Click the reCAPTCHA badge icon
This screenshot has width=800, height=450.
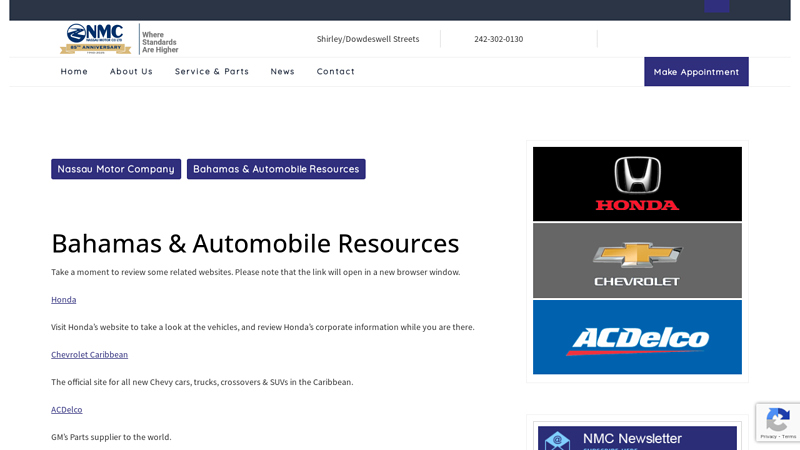[x=778, y=422]
